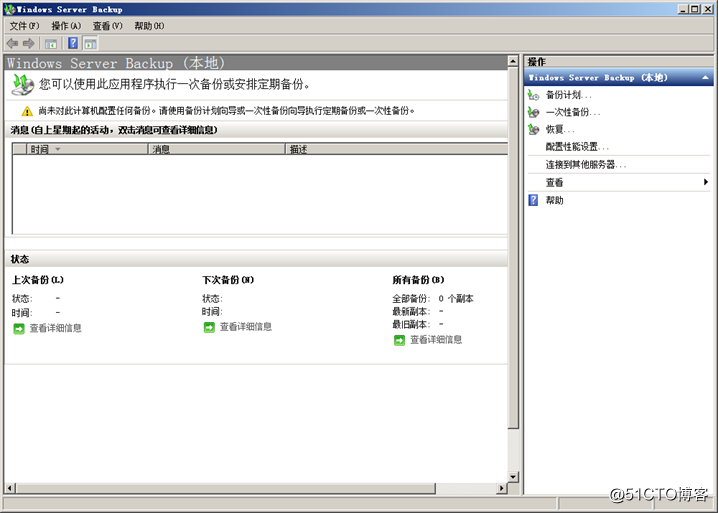
Task: Click the 一次性备份 icon in actions pane
Action: (x=533, y=112)
